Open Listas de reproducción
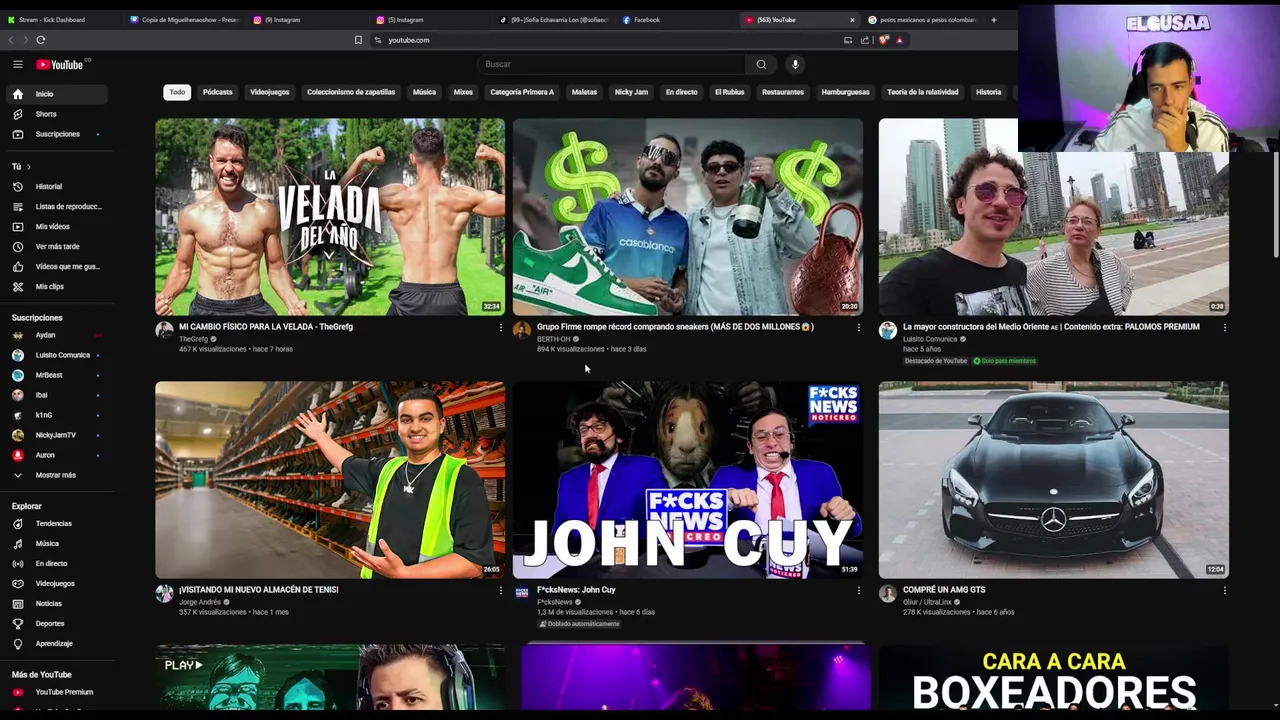Viewport: 1280px width, 720px height. coord(55,206)
